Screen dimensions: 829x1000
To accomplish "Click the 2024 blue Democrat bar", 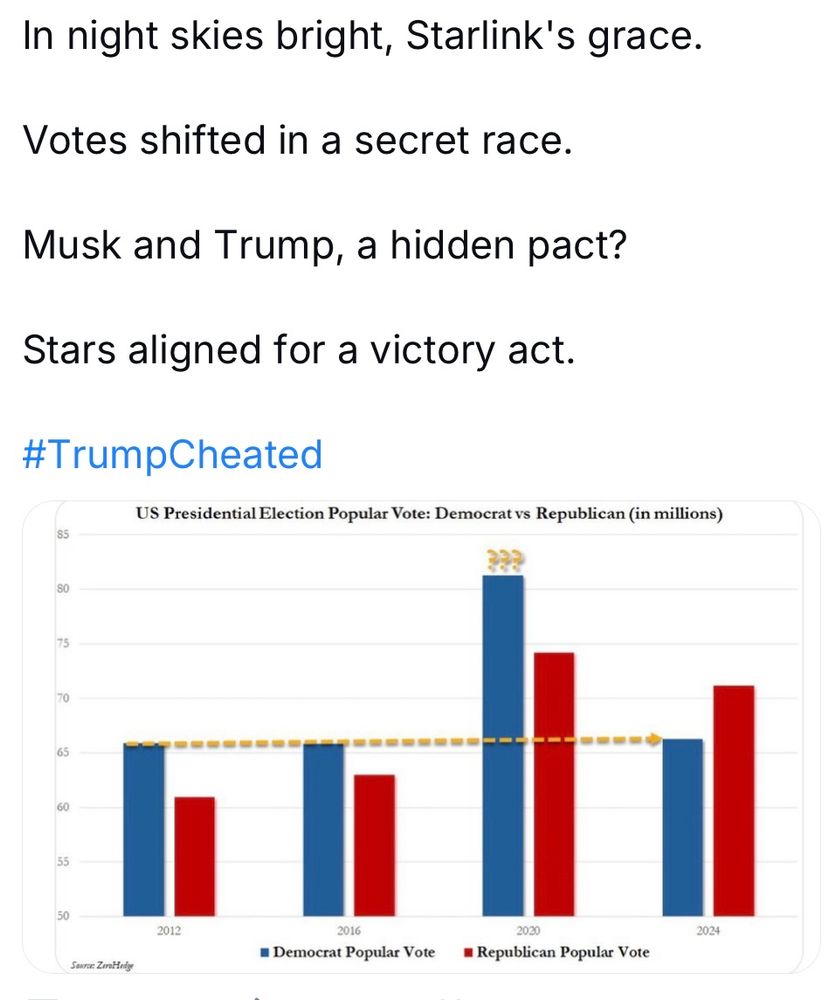I will tap(683, 828).
